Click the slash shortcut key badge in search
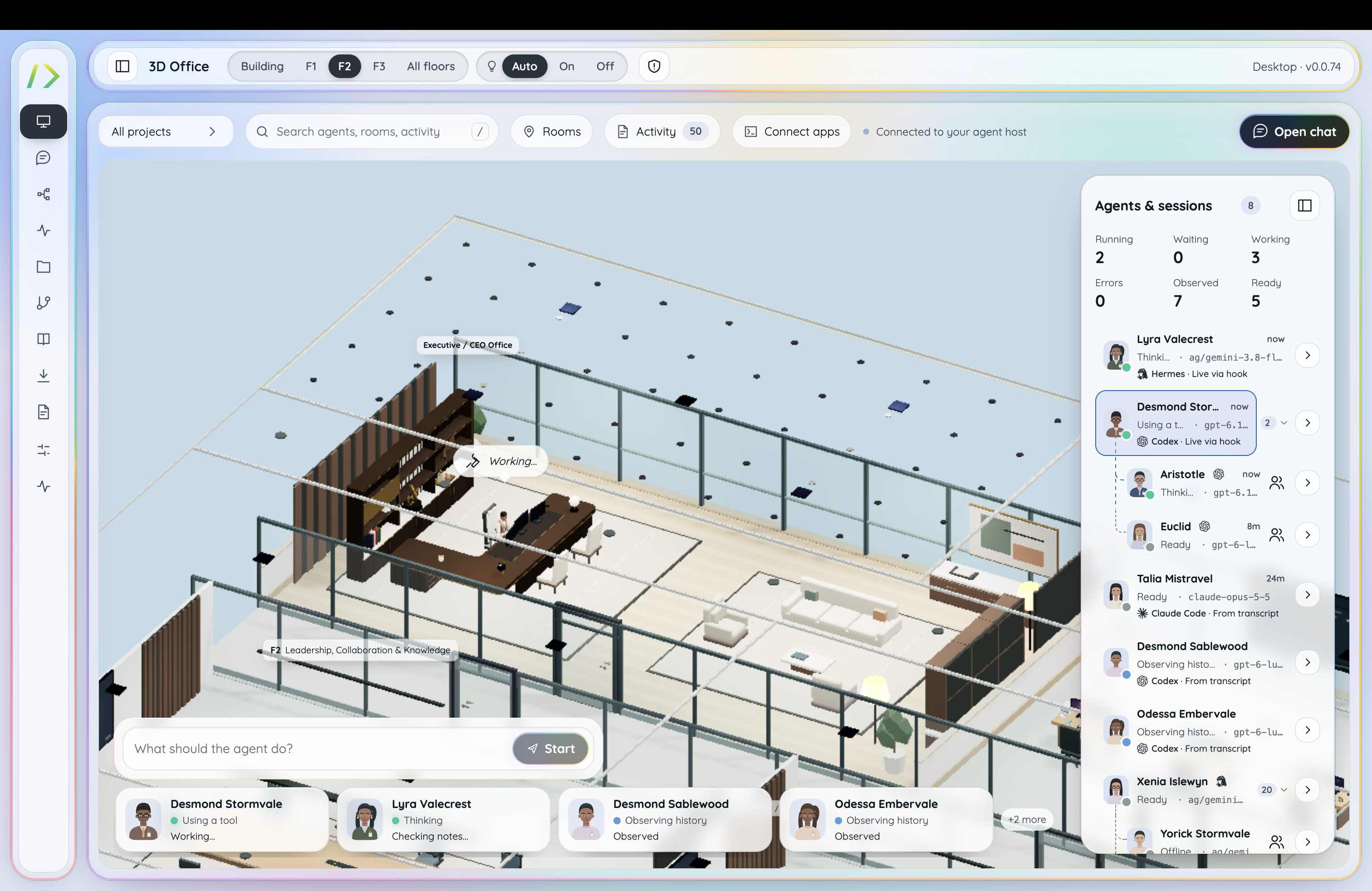Screen dimensions: 1372x891 click(480, 132)
